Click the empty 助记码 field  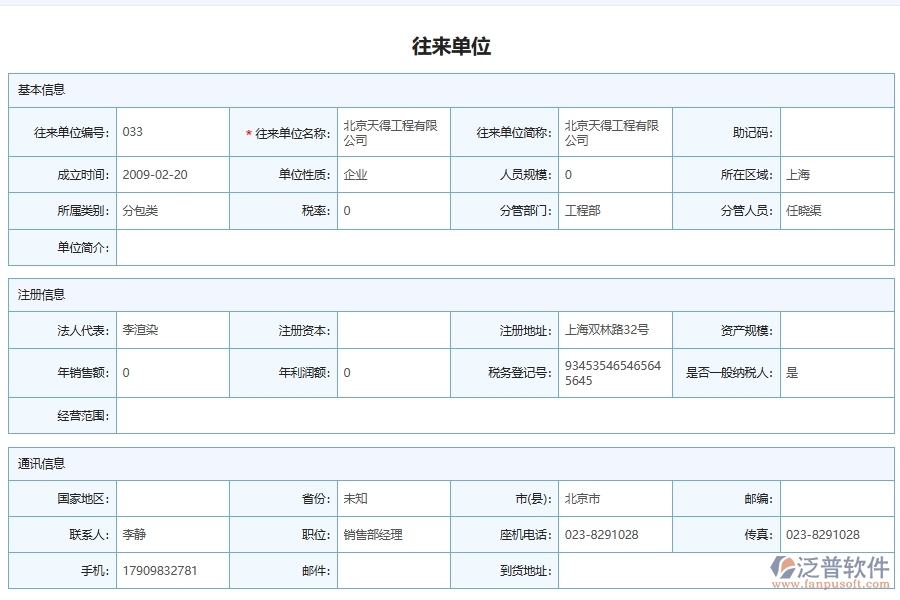click(x=838, y=131)
